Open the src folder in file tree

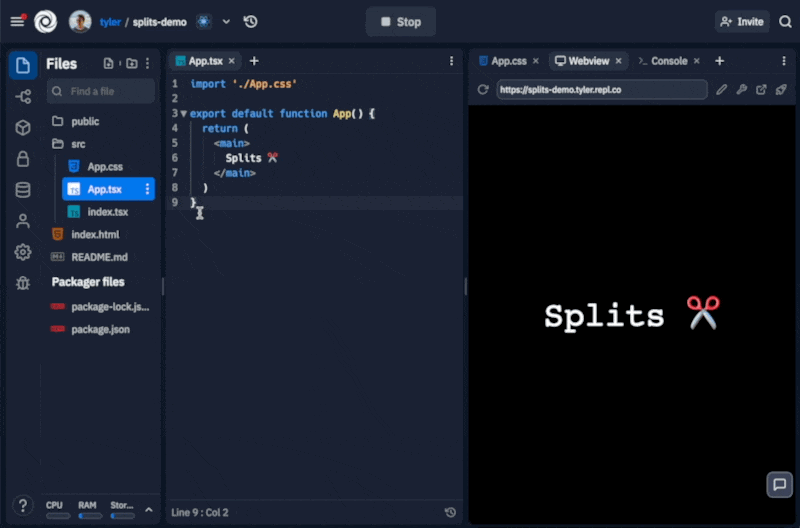point(78,144)
